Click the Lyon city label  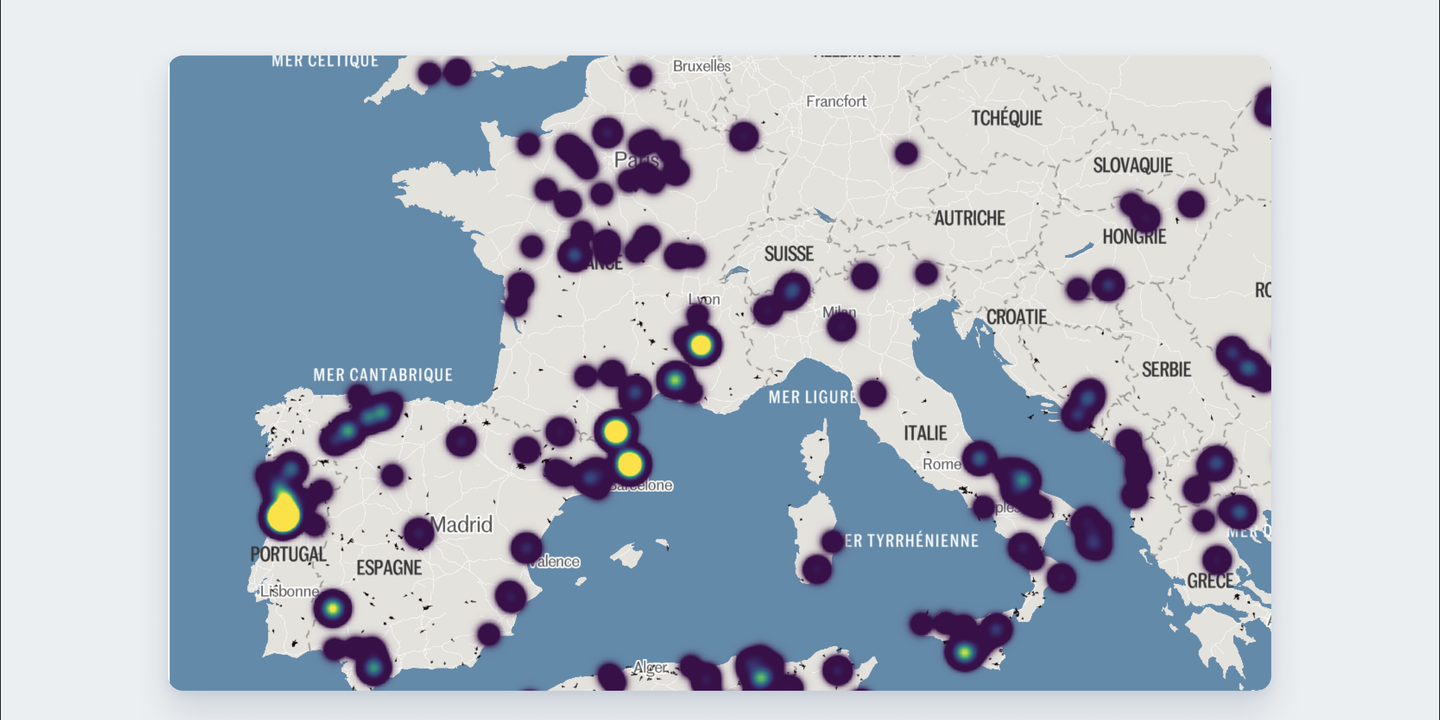[x=704, y=300]
